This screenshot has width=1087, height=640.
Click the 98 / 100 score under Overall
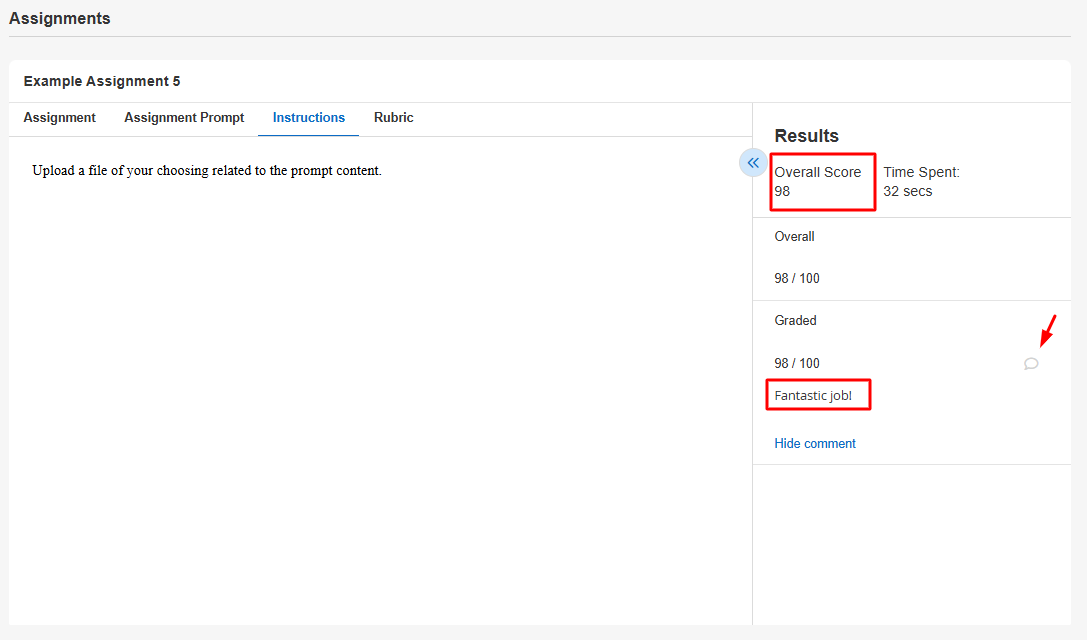coord(796,278)
